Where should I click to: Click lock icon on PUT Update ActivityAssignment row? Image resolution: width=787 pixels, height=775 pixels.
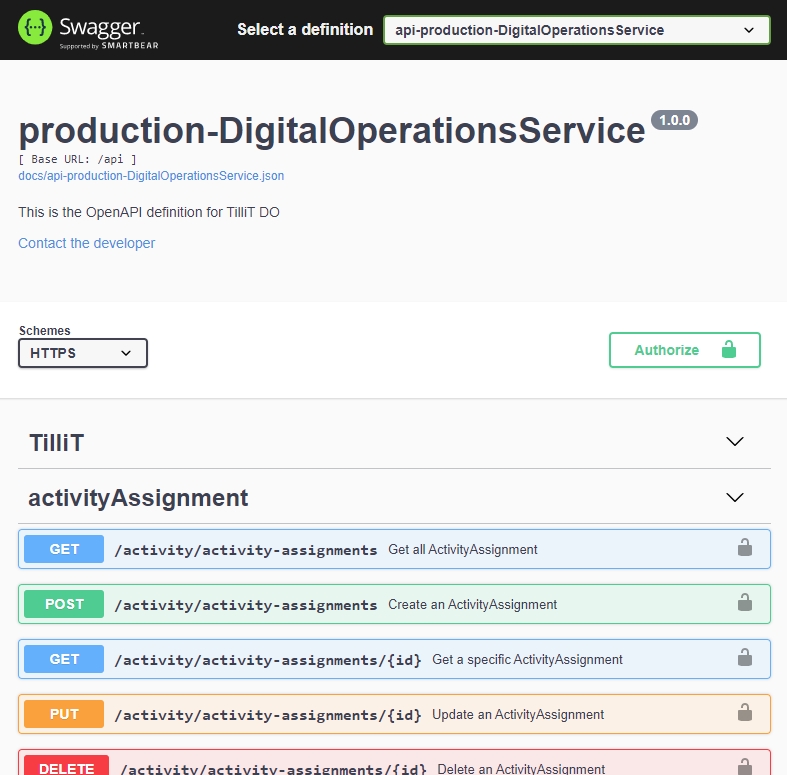click(744, 713)
